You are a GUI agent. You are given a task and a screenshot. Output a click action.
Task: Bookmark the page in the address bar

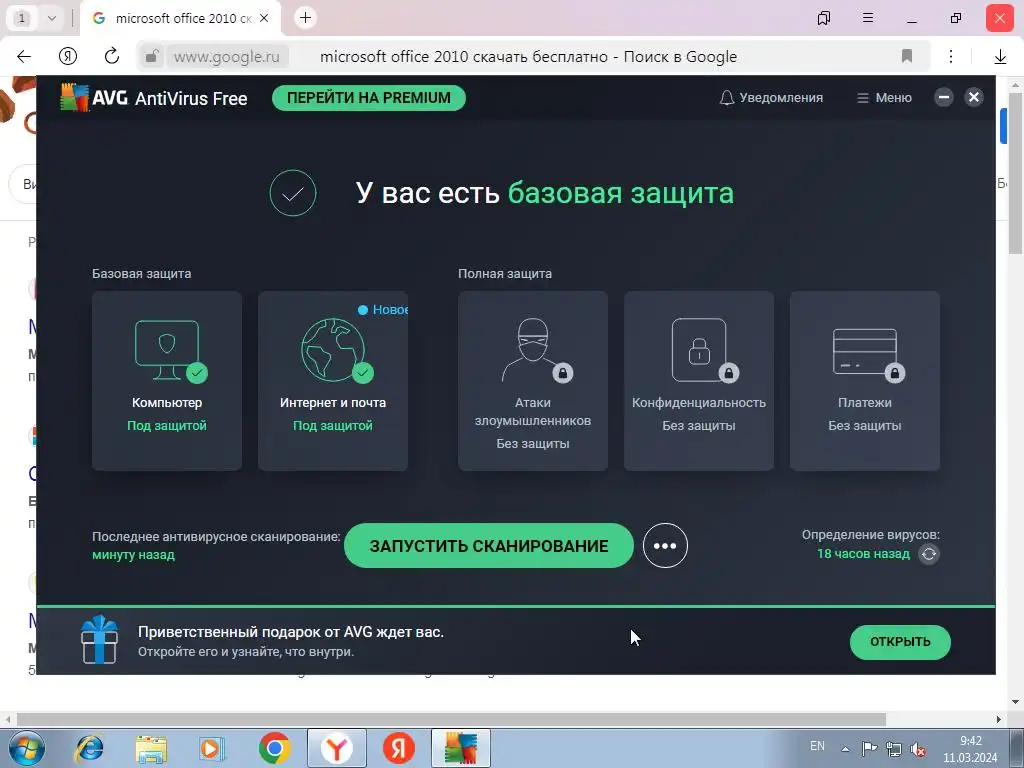click(x=906, y=56)
